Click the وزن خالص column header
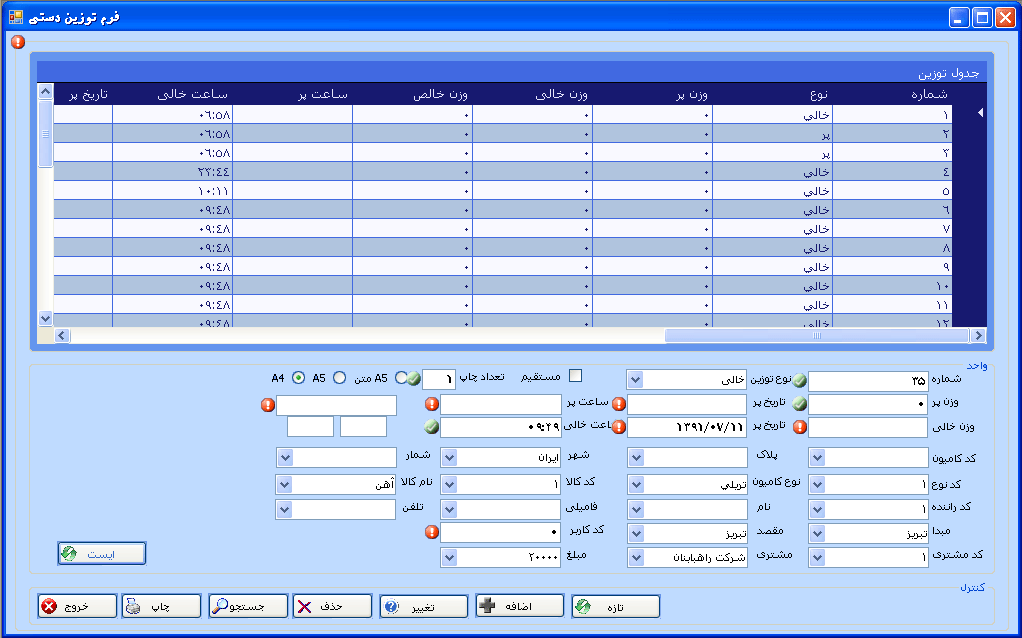This screenshot has height=638, width=1022. pos(413,94)
